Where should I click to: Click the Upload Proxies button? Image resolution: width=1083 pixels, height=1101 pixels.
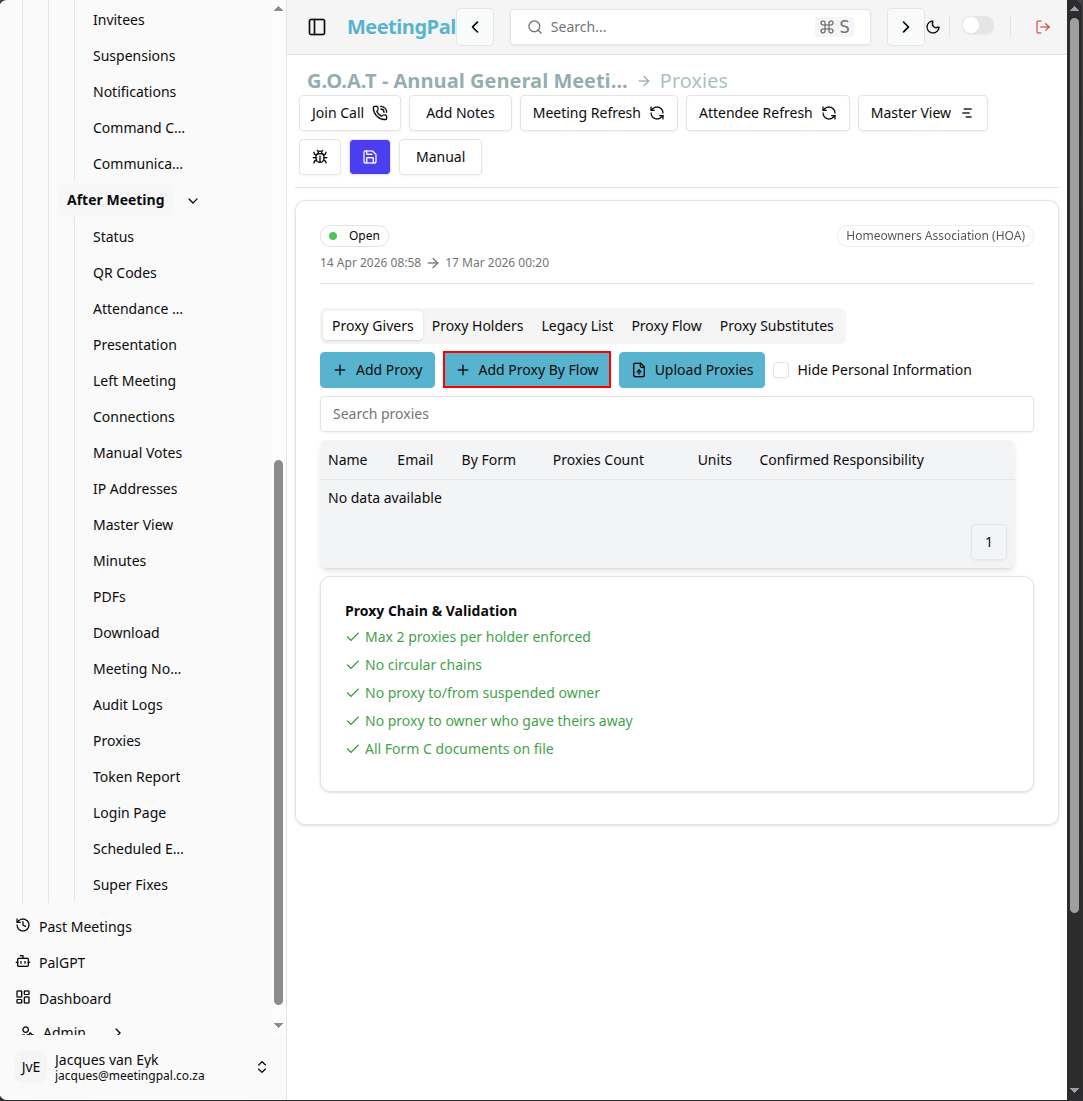[x=692, y=370]
